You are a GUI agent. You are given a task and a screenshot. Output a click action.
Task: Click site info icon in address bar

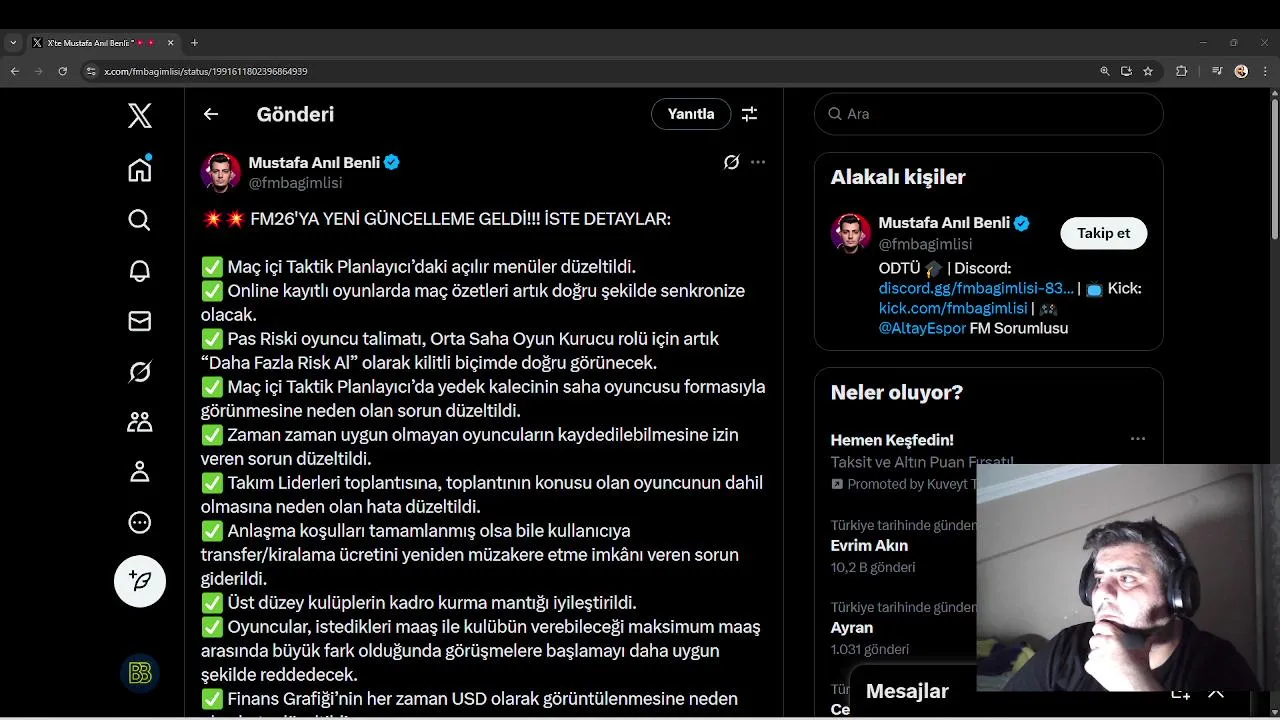pyautogui.click(x=91, y=71)
